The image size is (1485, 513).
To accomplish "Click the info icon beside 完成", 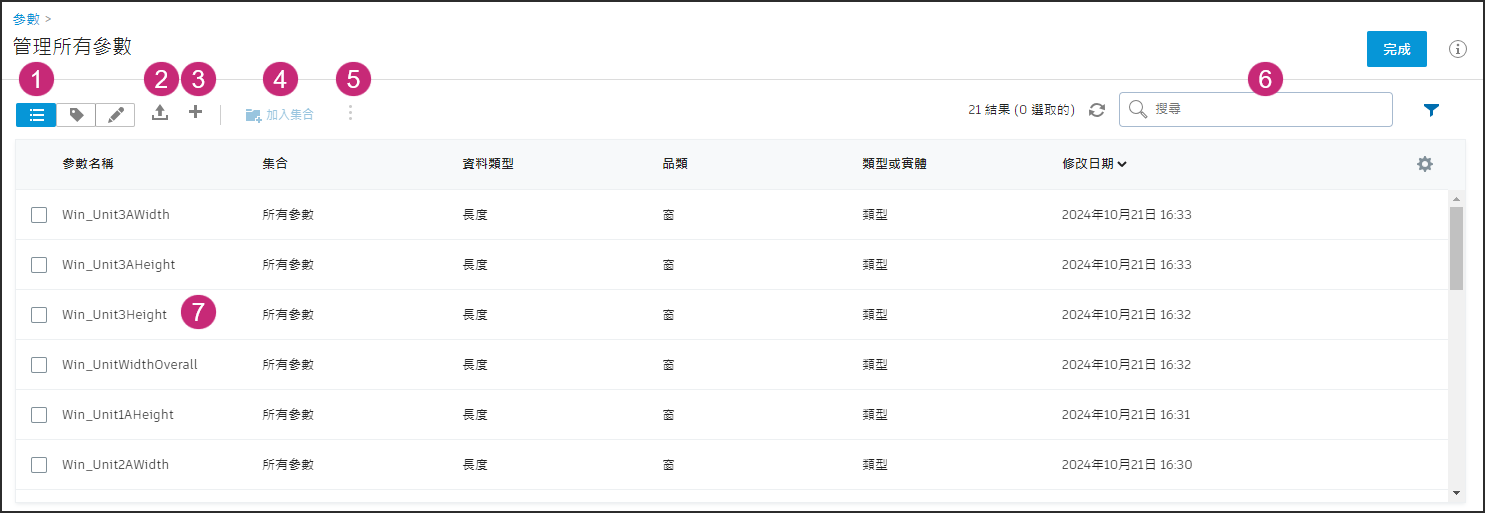I will (x=1458, y=49).
